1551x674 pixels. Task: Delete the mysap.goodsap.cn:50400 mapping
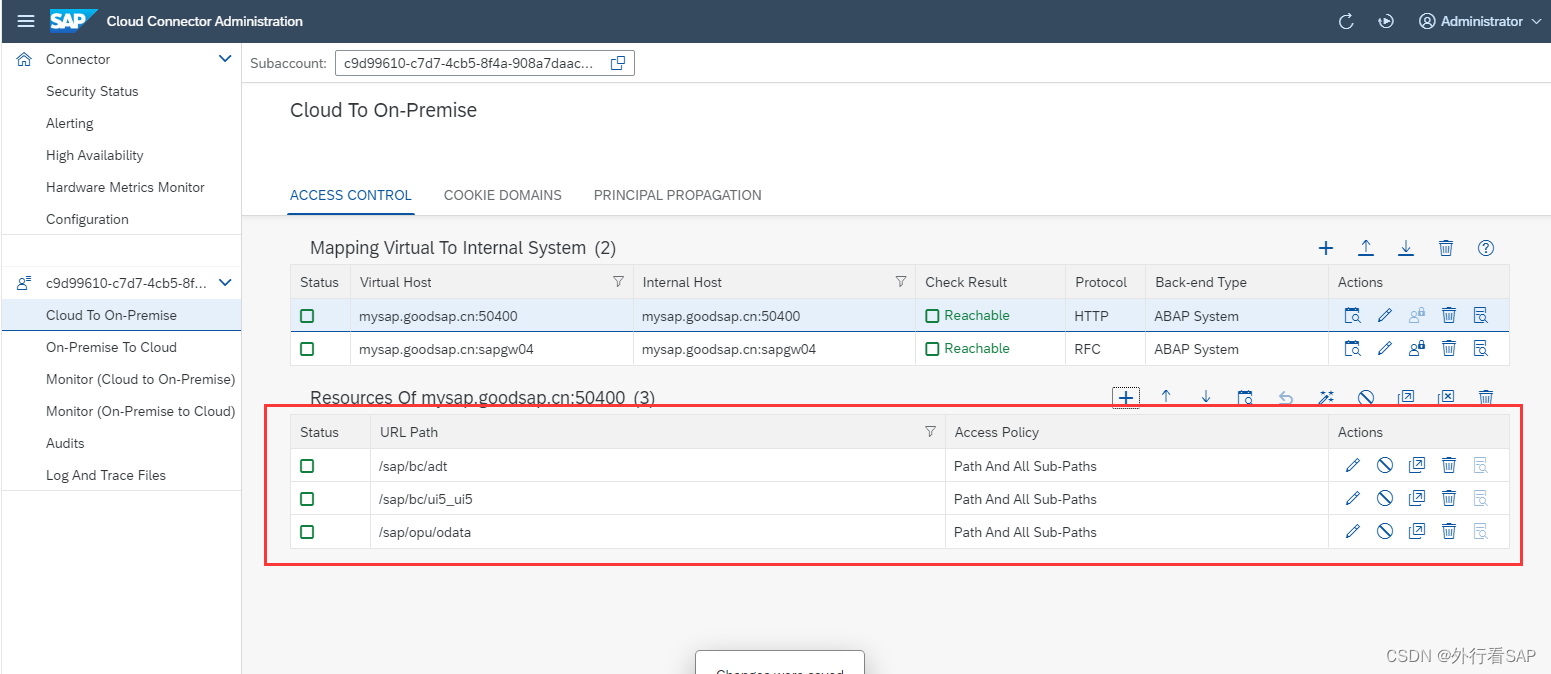(x=1449, y=316)
